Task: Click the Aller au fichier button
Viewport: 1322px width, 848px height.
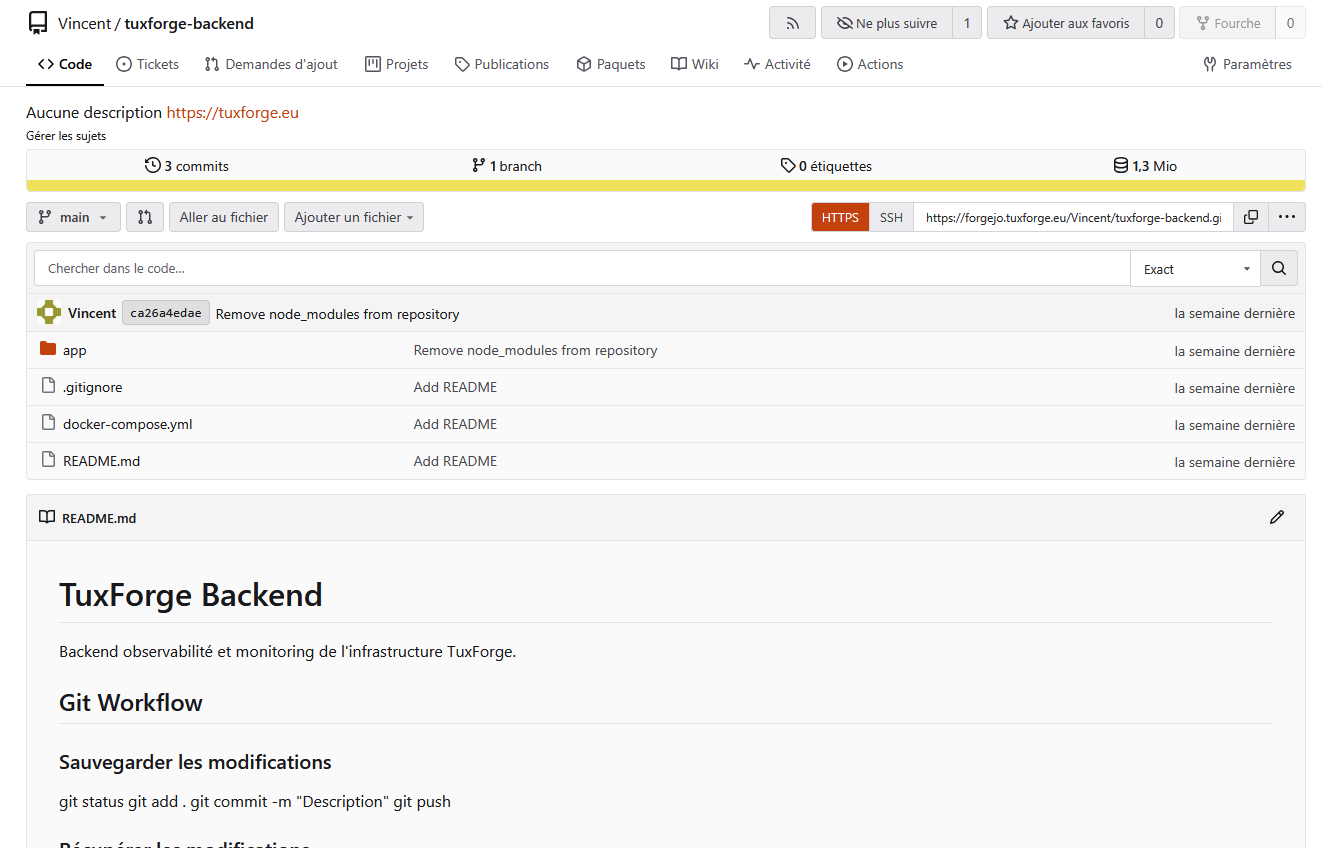Action: (224, 217)
